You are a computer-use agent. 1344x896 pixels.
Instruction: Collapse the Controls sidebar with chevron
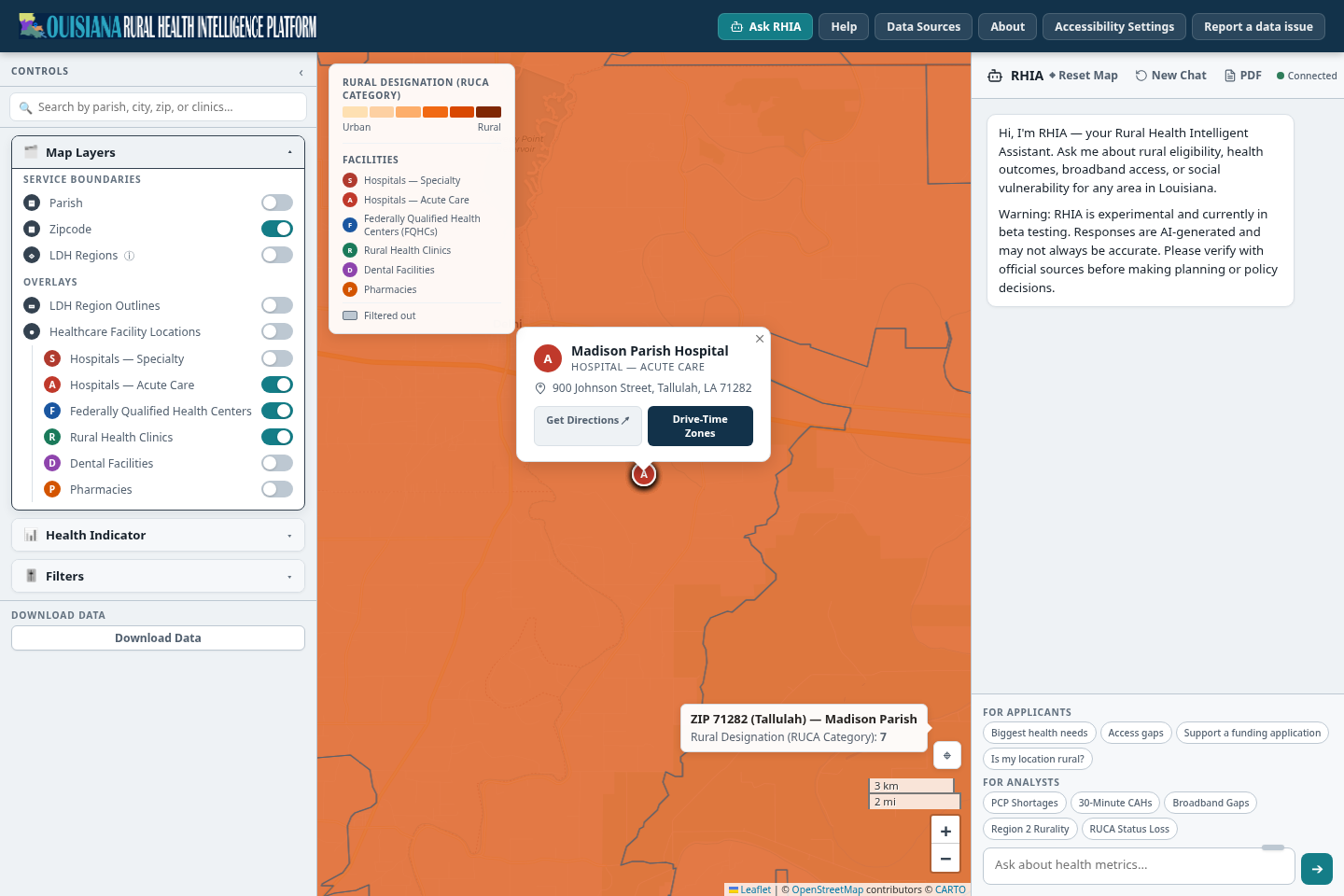coord(301,72)
